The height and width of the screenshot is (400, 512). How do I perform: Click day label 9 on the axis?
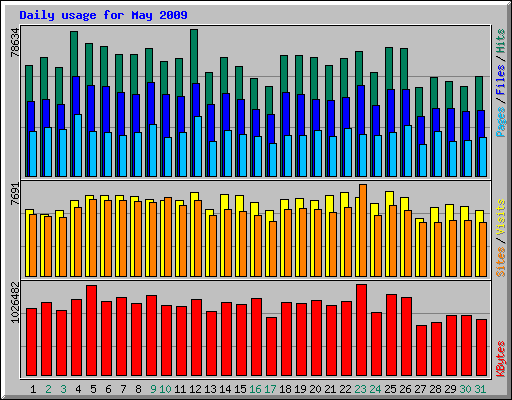pyautogui.click(x=153, y=389)
